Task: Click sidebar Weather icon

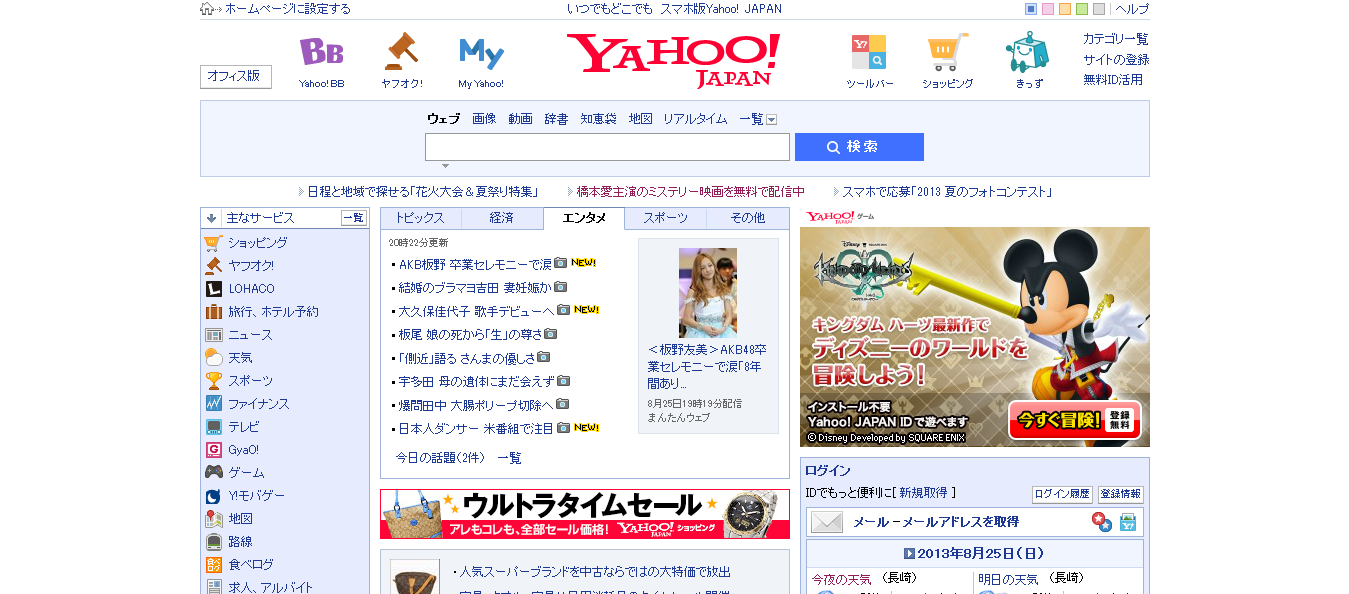Action: pos(213,358)
